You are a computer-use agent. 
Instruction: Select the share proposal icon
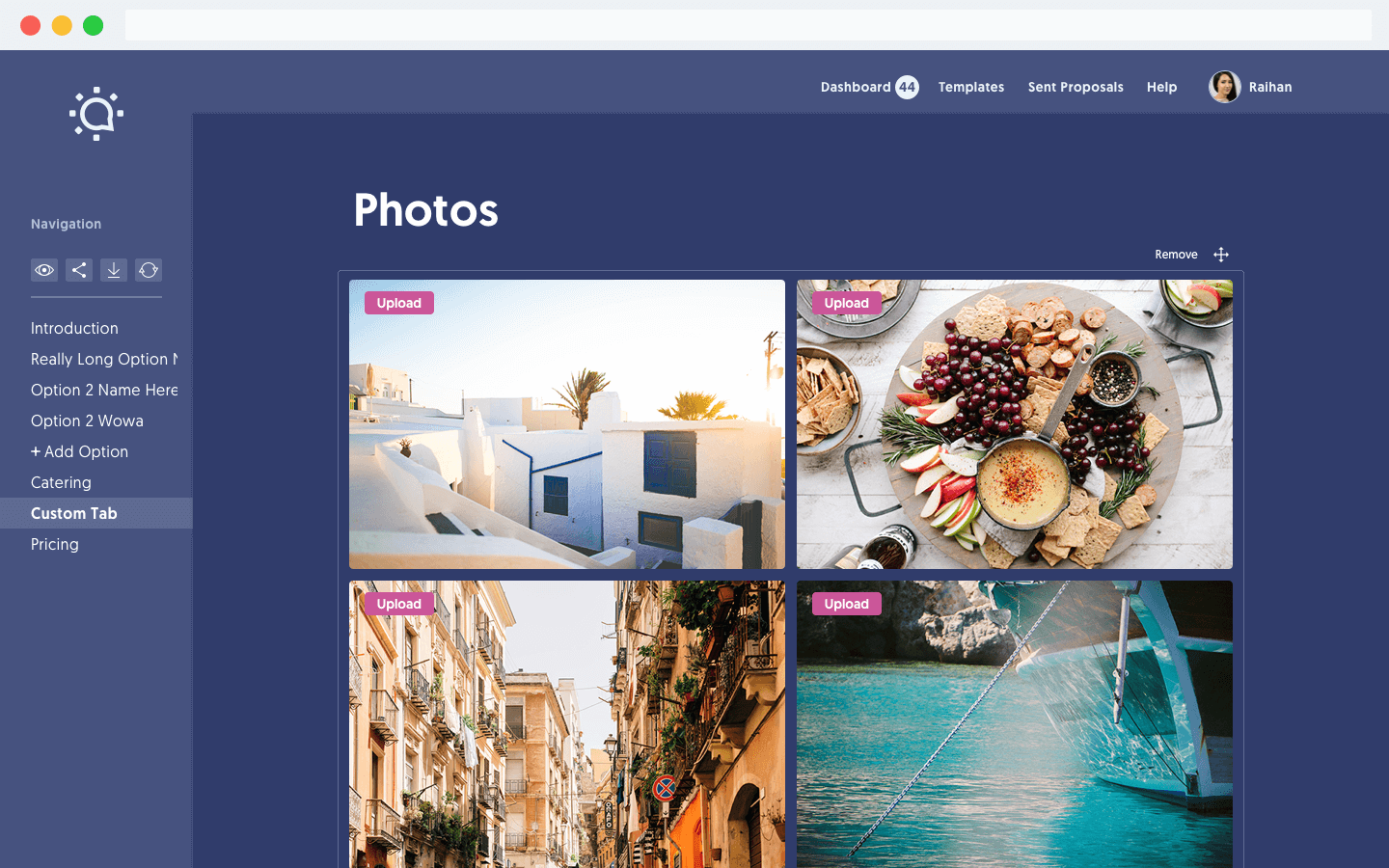point(79,270)
